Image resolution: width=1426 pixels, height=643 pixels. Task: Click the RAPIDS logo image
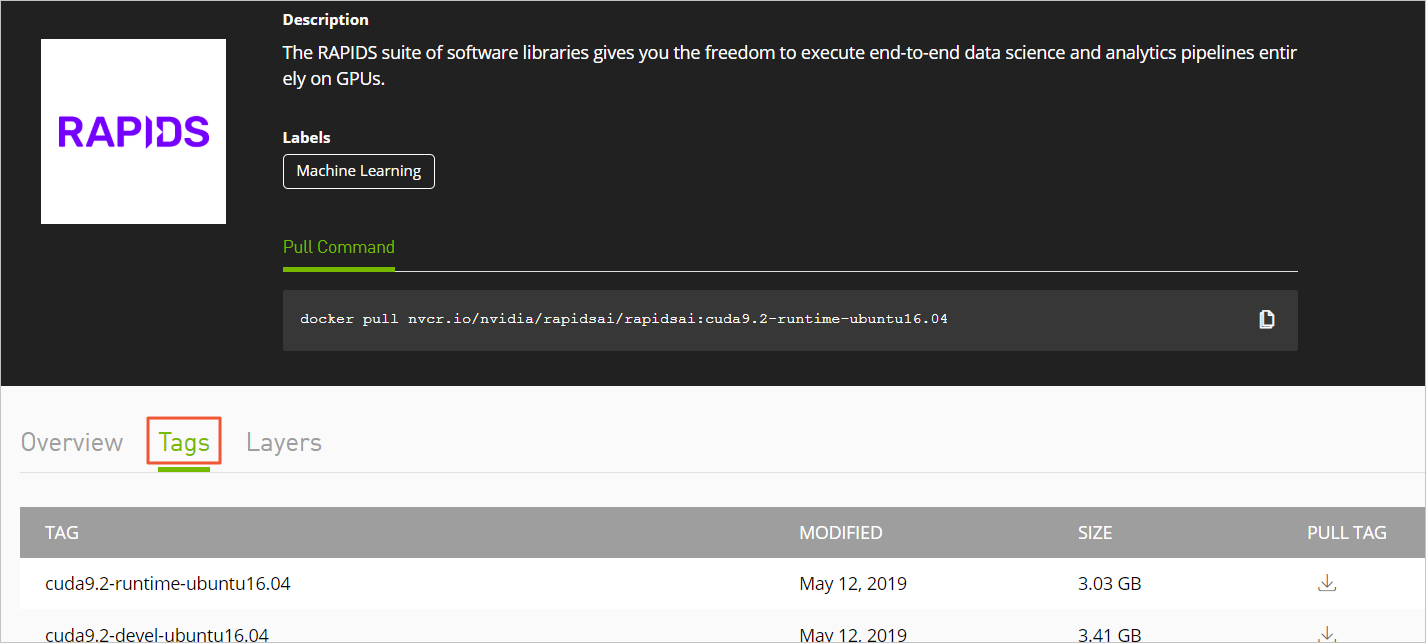(x=133, y=131)
